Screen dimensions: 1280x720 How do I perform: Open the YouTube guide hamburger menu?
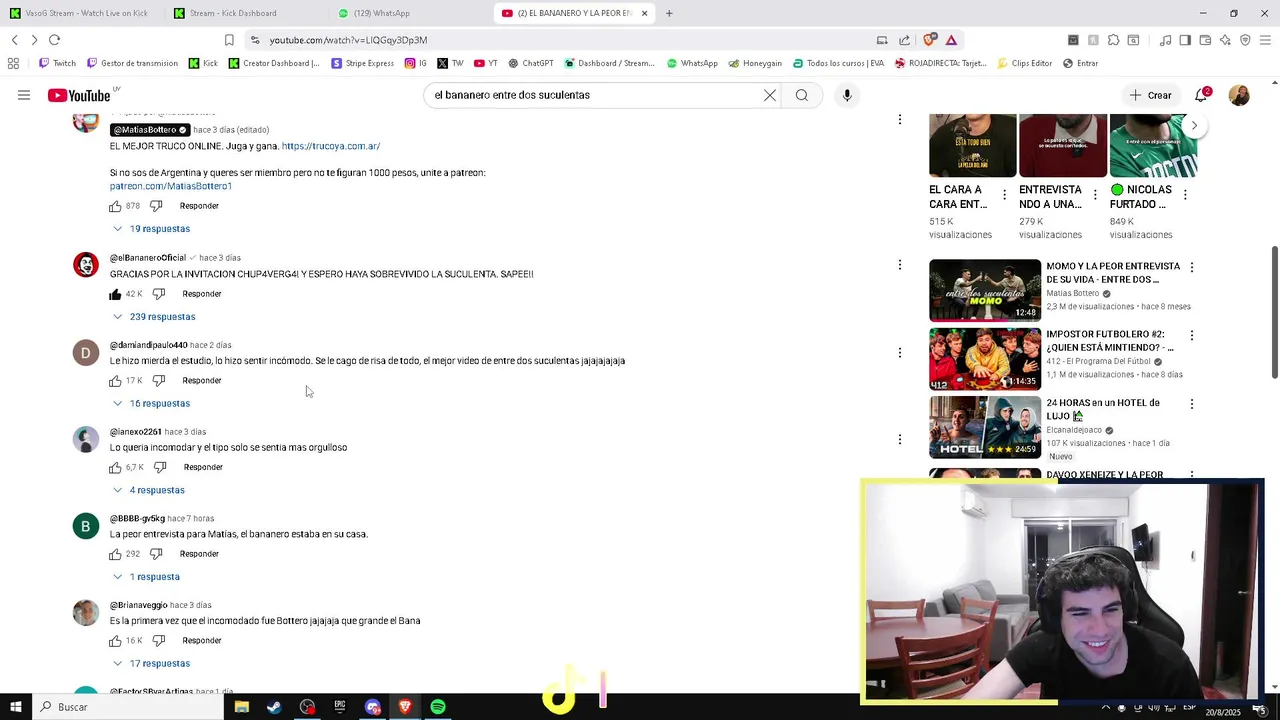24,95
